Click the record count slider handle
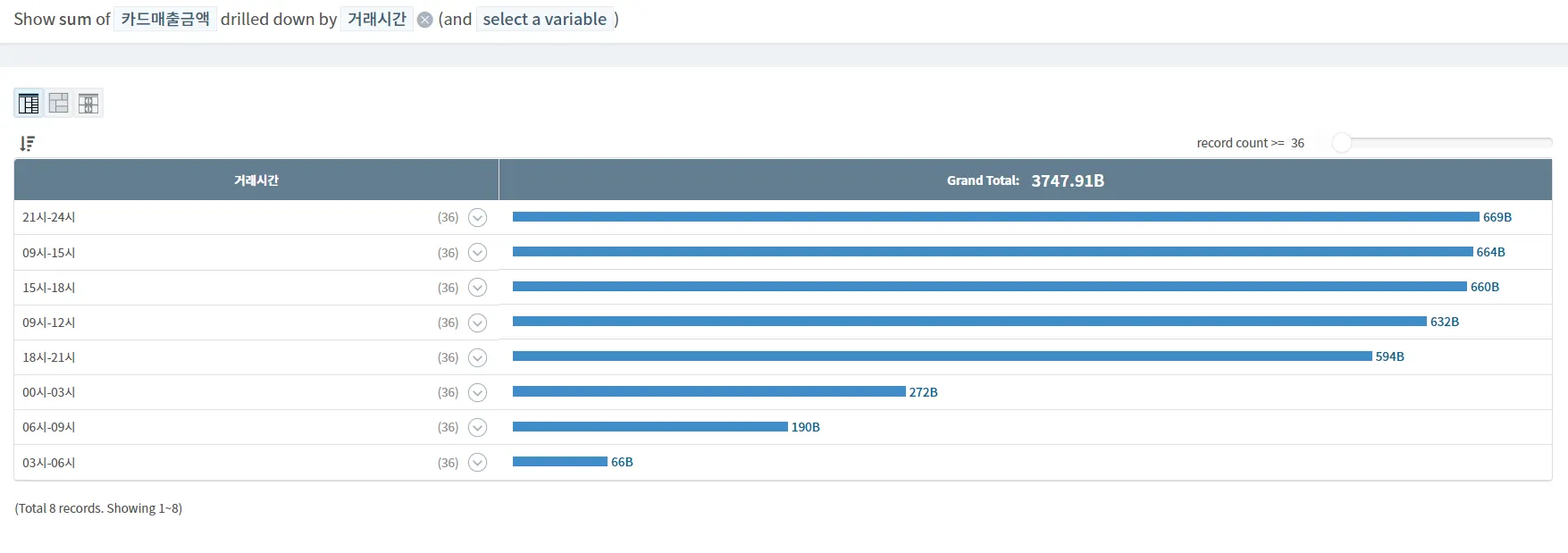This screenshot has width=1568, height=553. click(x=1341, y=143)
